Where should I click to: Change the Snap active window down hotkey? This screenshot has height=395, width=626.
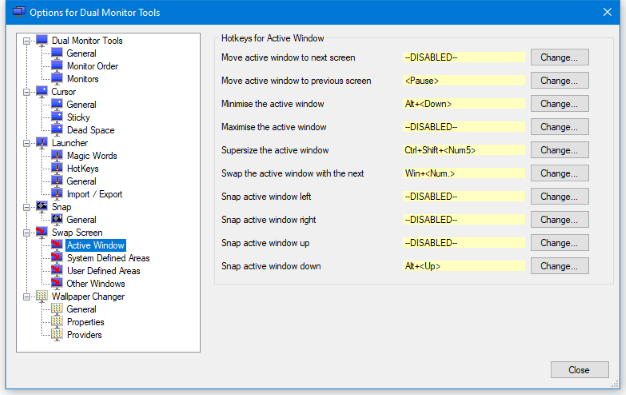559,266
